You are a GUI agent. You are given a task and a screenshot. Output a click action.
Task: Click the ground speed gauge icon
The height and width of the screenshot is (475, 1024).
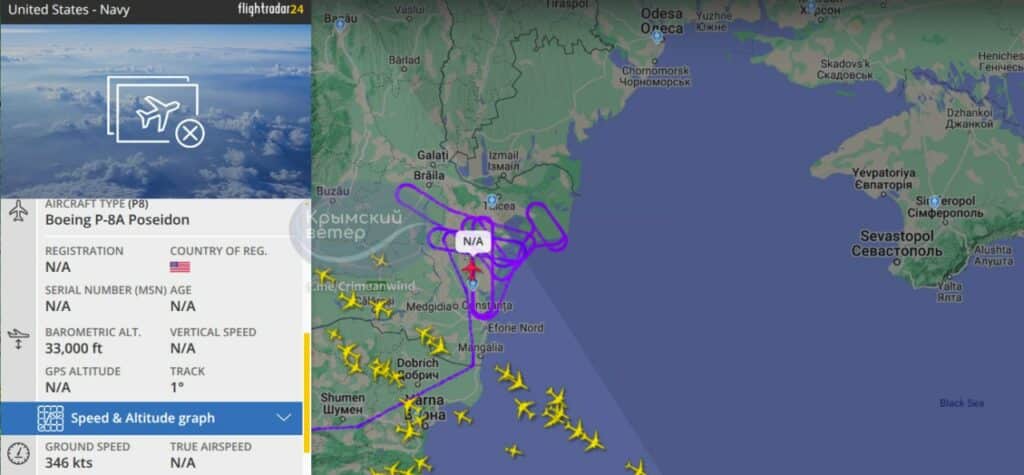(19, 453)
